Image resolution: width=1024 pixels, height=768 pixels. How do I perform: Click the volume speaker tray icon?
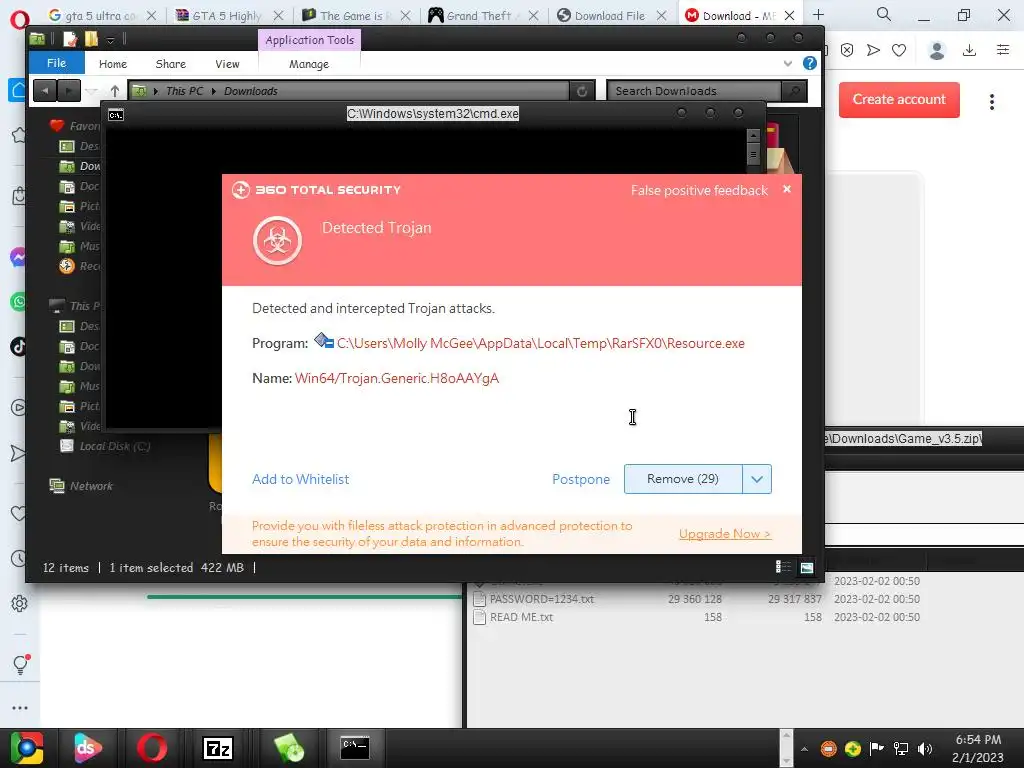tap(925, 749)
